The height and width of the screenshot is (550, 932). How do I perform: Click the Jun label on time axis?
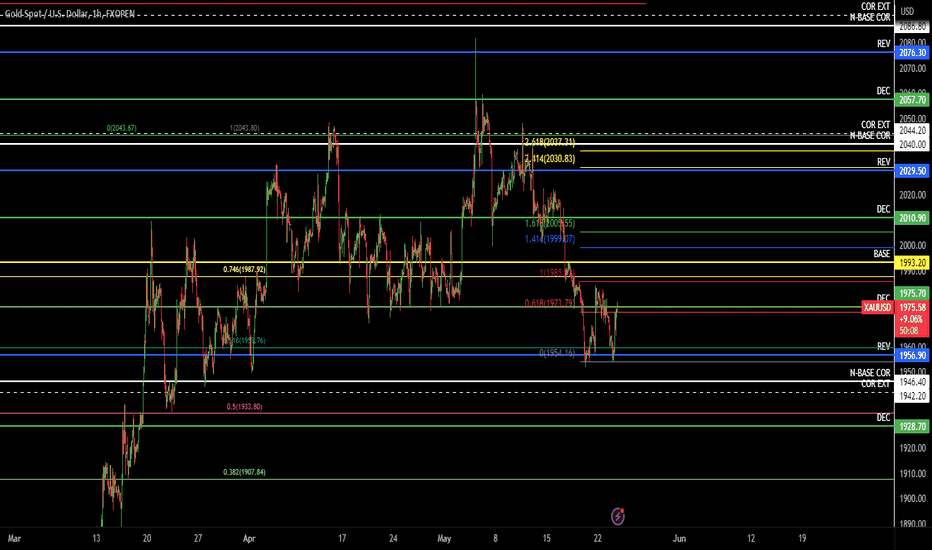pos(679,539)
